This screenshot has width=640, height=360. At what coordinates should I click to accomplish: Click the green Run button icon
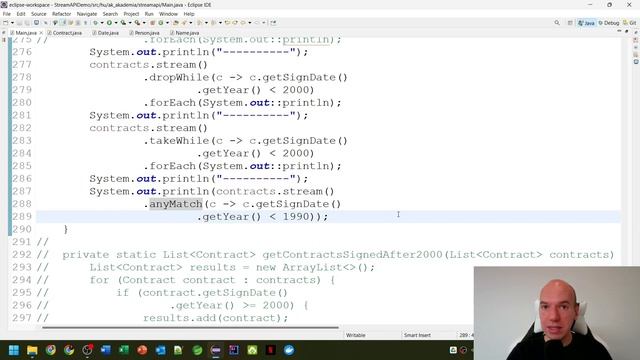pos(109,23)
